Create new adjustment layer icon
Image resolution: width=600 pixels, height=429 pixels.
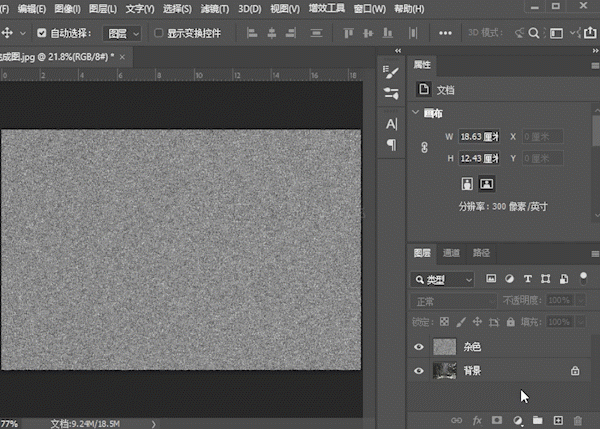point(518,421)
